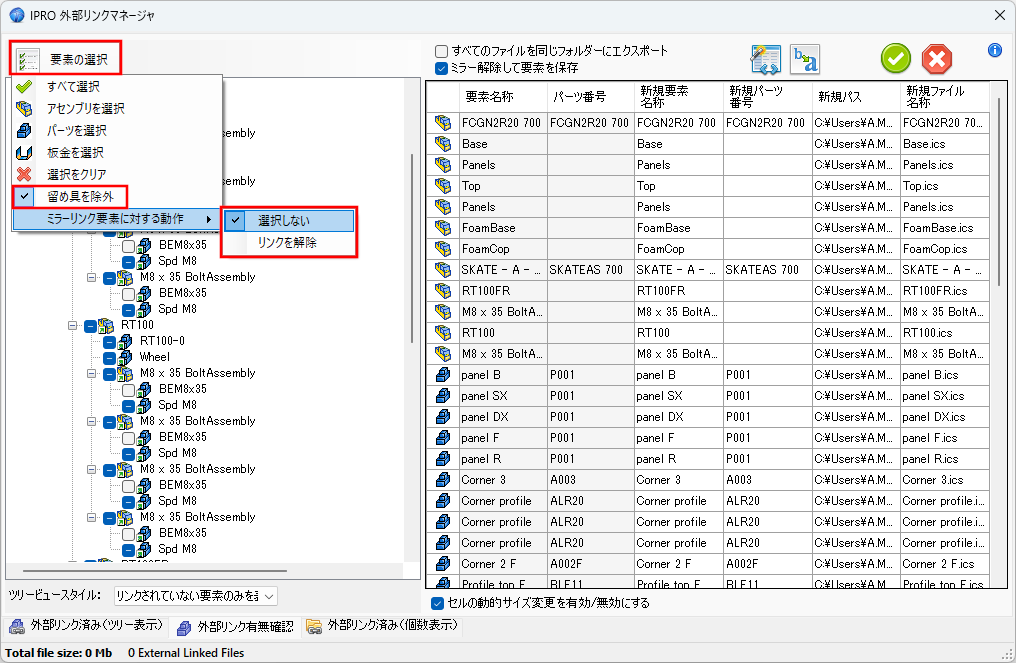This screenshot has width=1016, height=663.
Task: Click RT100 row assembly icon in table
Action: (443, 333)
